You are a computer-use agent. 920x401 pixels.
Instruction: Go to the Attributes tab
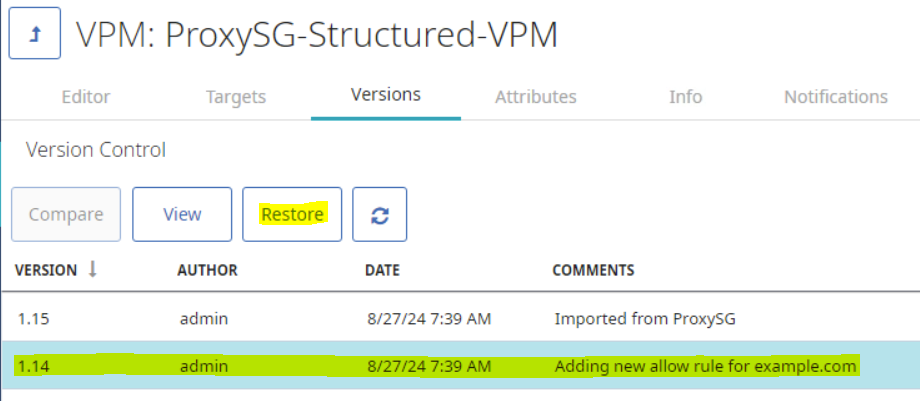tap(536, 97)
